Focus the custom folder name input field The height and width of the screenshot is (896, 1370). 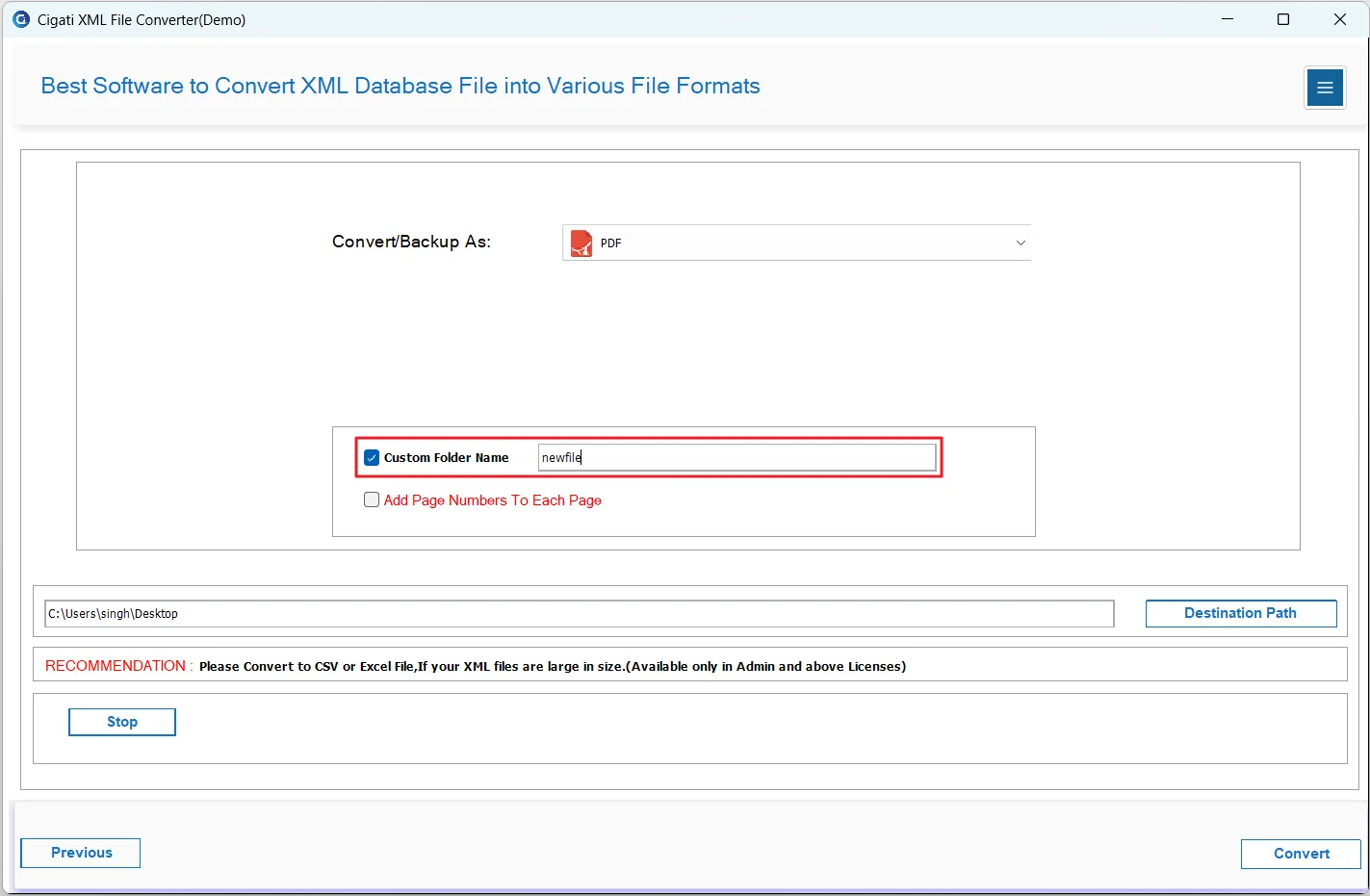coord(737,457)
